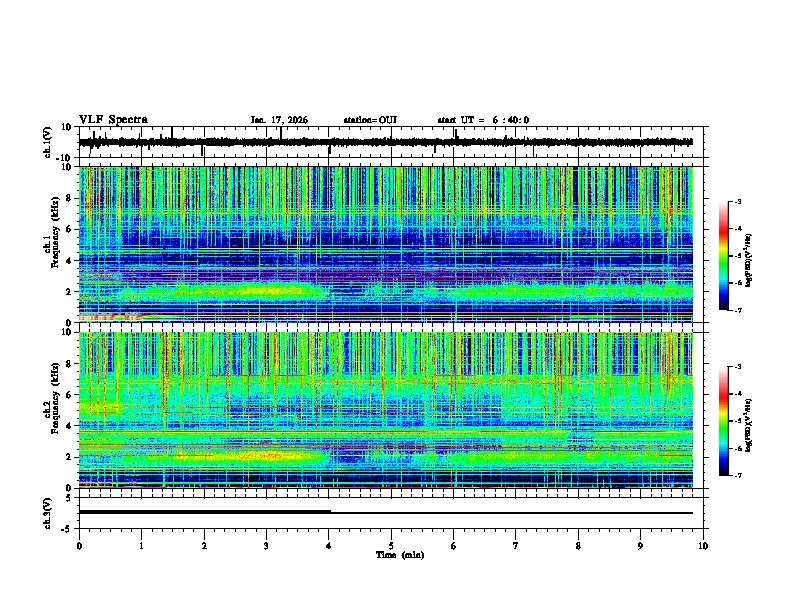Click time axis tick label "0"

tap(79, 546)
